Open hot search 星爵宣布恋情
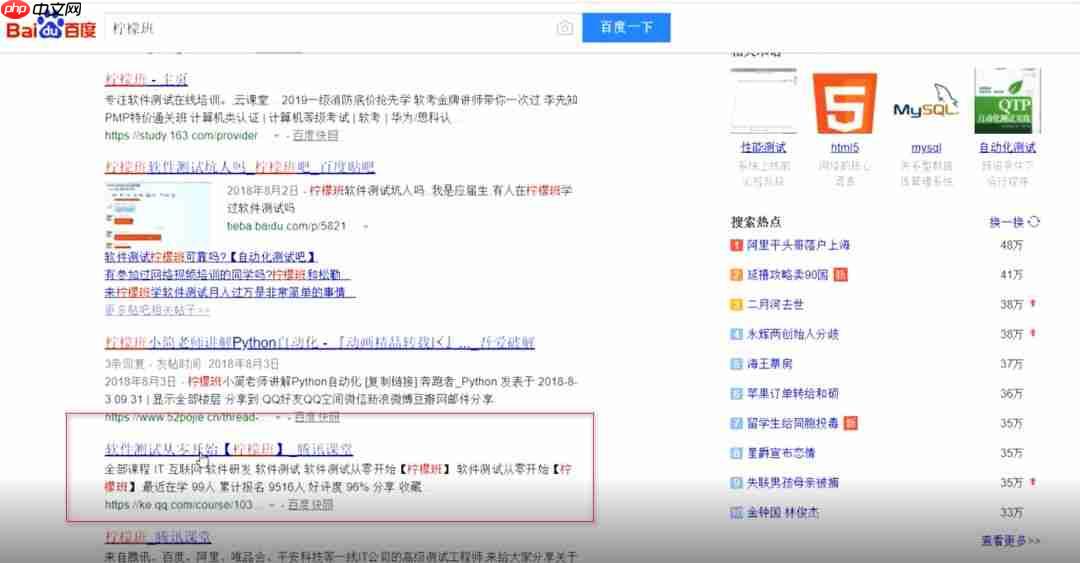The width and height of the screenshot is (1080, 563). [x=781, y=453]
